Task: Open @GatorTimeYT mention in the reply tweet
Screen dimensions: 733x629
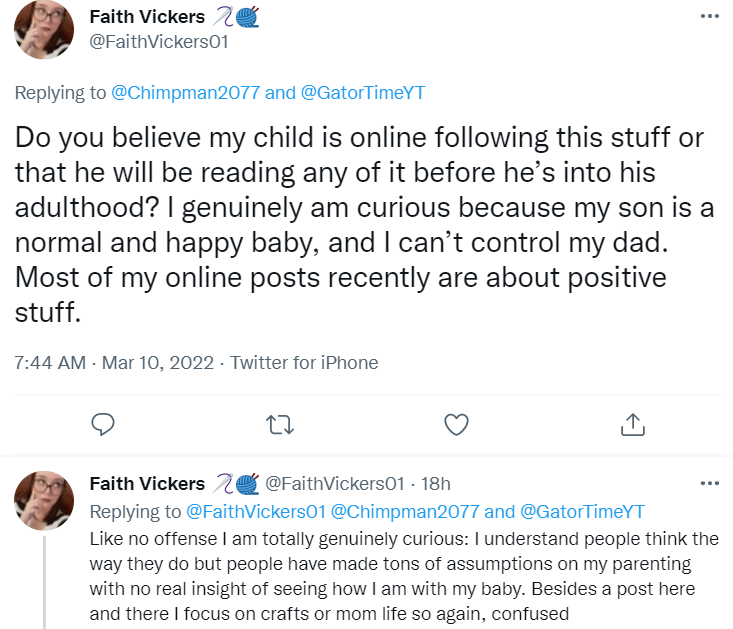Action: [582, 511]
